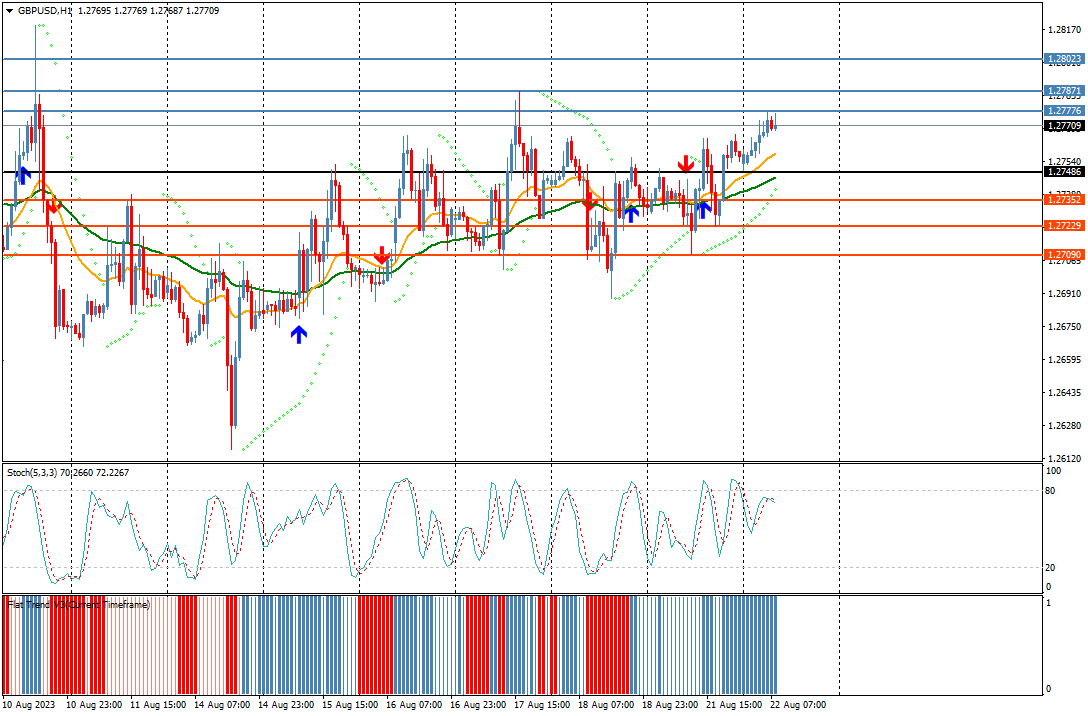Click the 18 Aug 23:00 time axis label
Screen dimensions: 1088x716
coord(670,705)
